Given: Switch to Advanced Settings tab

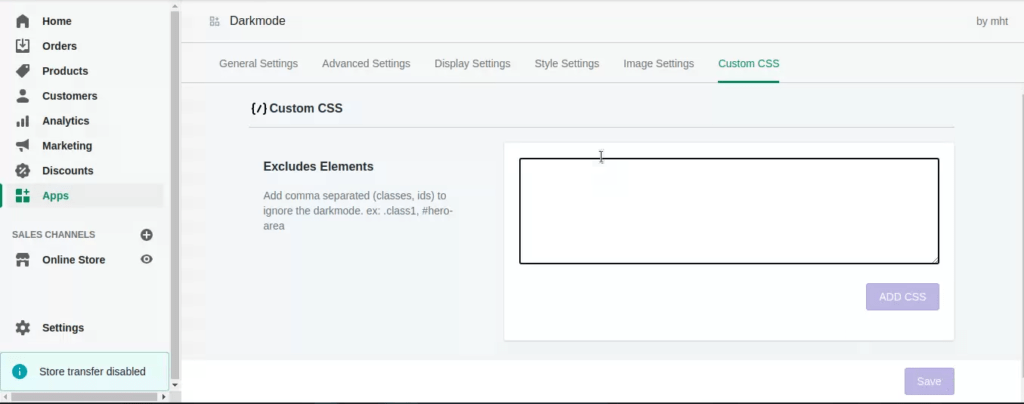Looking at the screenshot, I should pyautogui.click(x=366, y=63).
